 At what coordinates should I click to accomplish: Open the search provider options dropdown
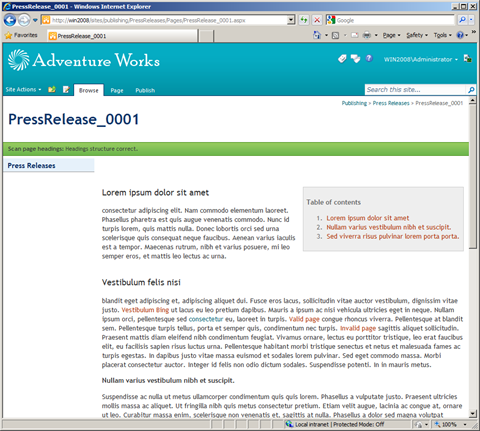[x=471, y=20]
